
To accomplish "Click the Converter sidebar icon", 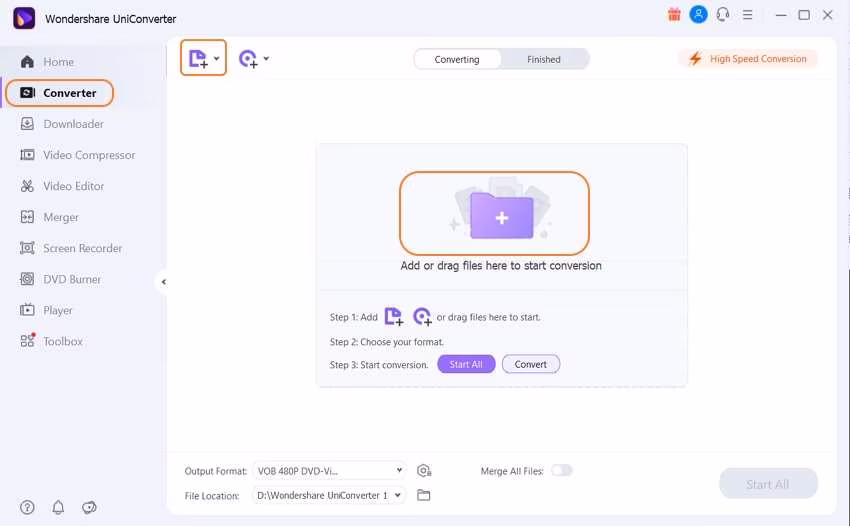I will 27,93.
